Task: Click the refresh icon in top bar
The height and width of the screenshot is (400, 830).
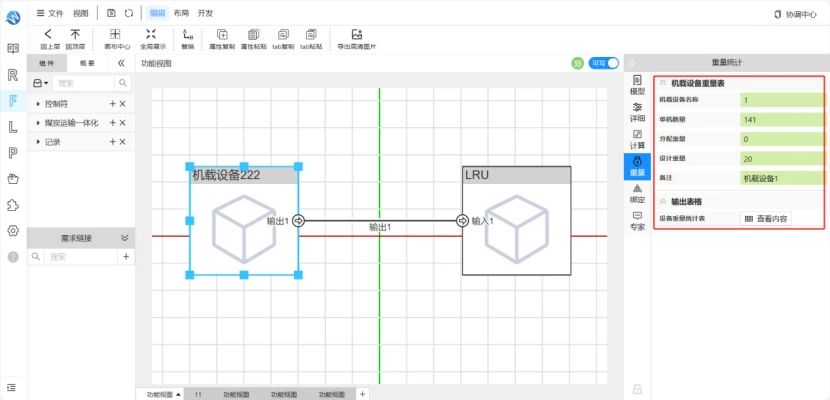Action: click(x=129, y=13)
